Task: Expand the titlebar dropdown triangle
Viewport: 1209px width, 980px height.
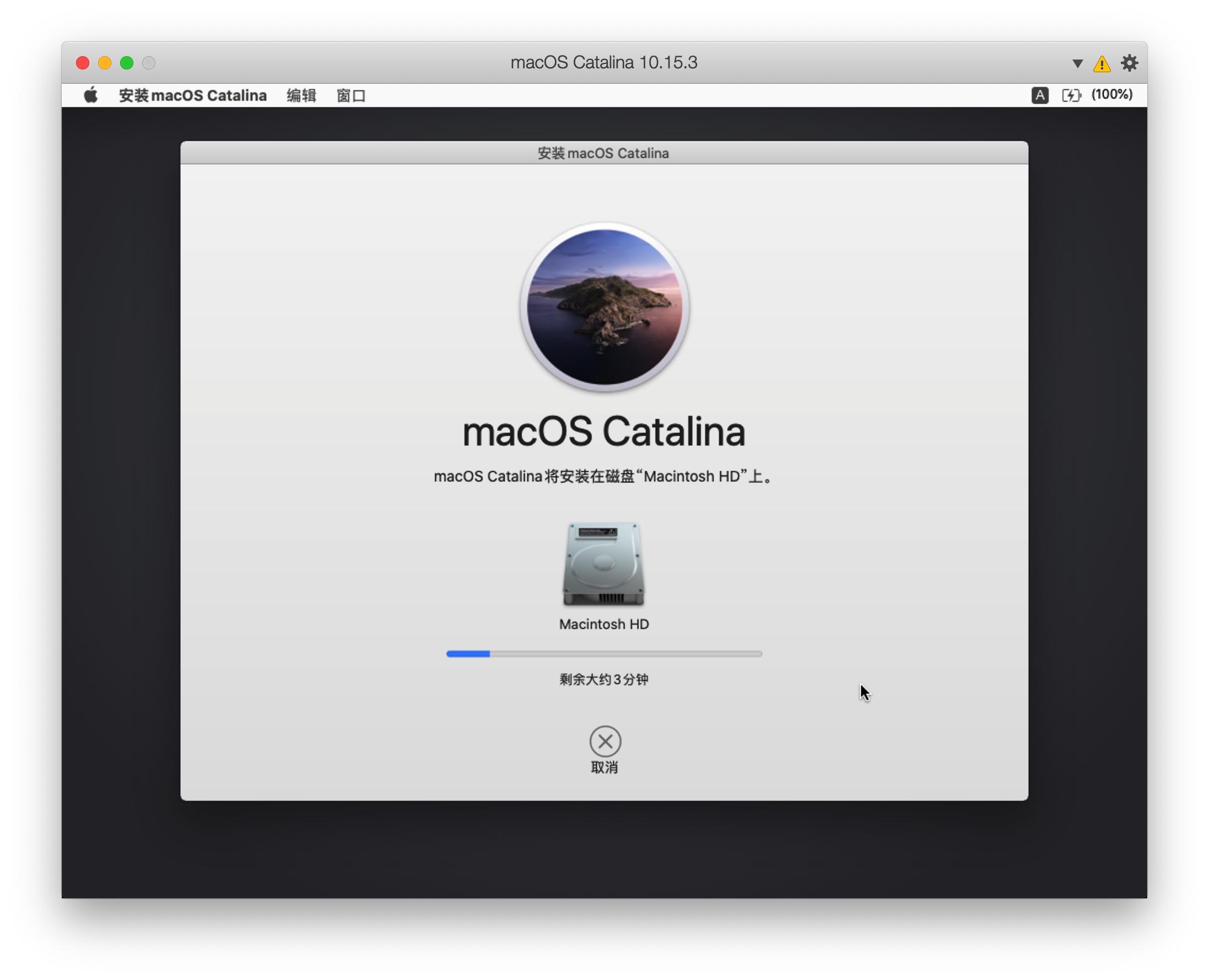Action: coord(1077,63)
